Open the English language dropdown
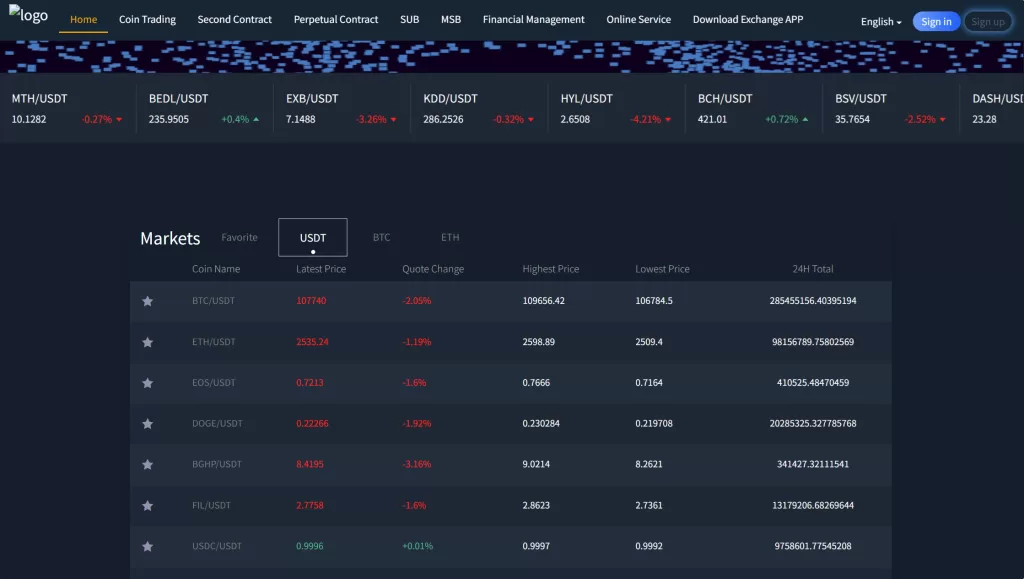Image resolution: width=1024 pixels, height=579 pixels. 880,22
